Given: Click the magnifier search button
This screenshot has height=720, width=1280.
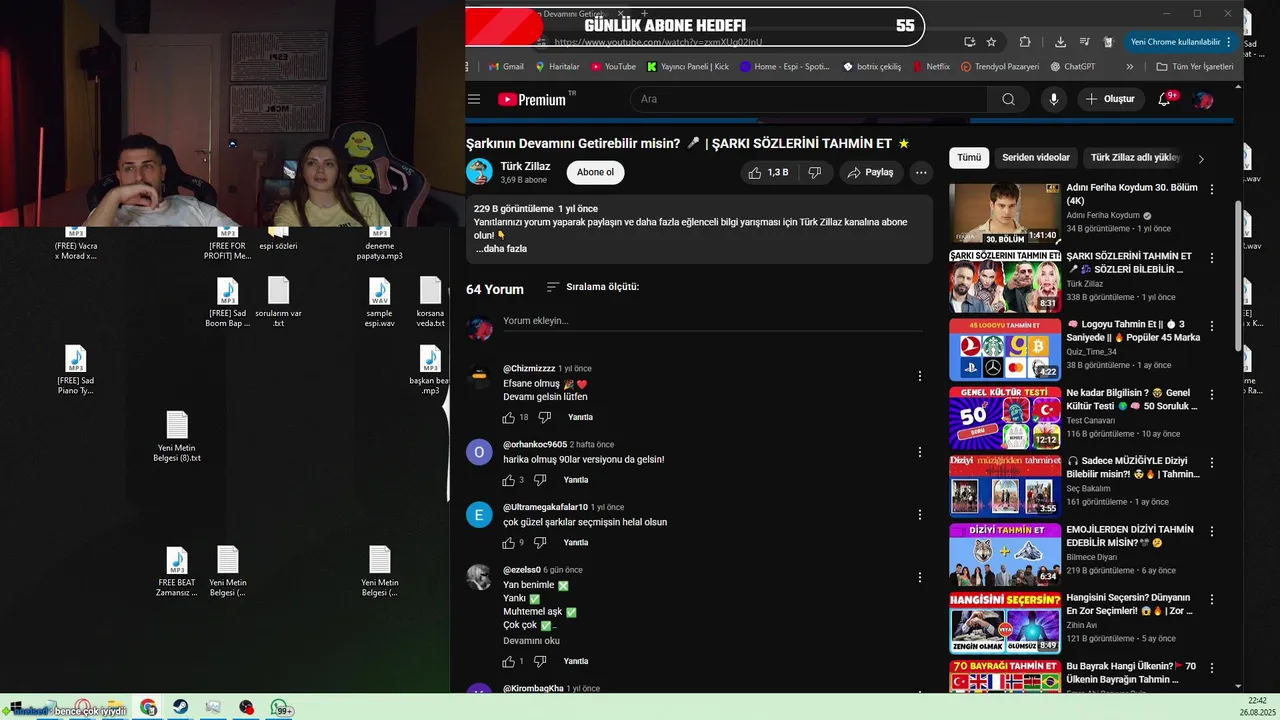Looking at the screenshot, I should coord(1008,99).
